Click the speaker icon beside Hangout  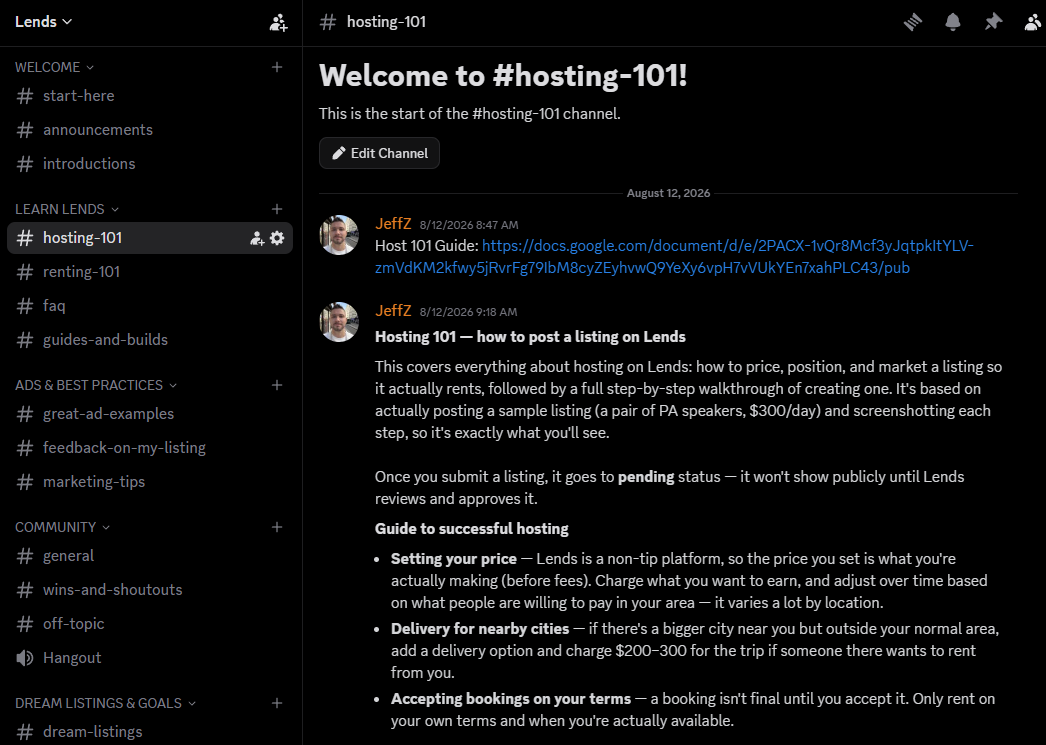(x=25, y=658)
